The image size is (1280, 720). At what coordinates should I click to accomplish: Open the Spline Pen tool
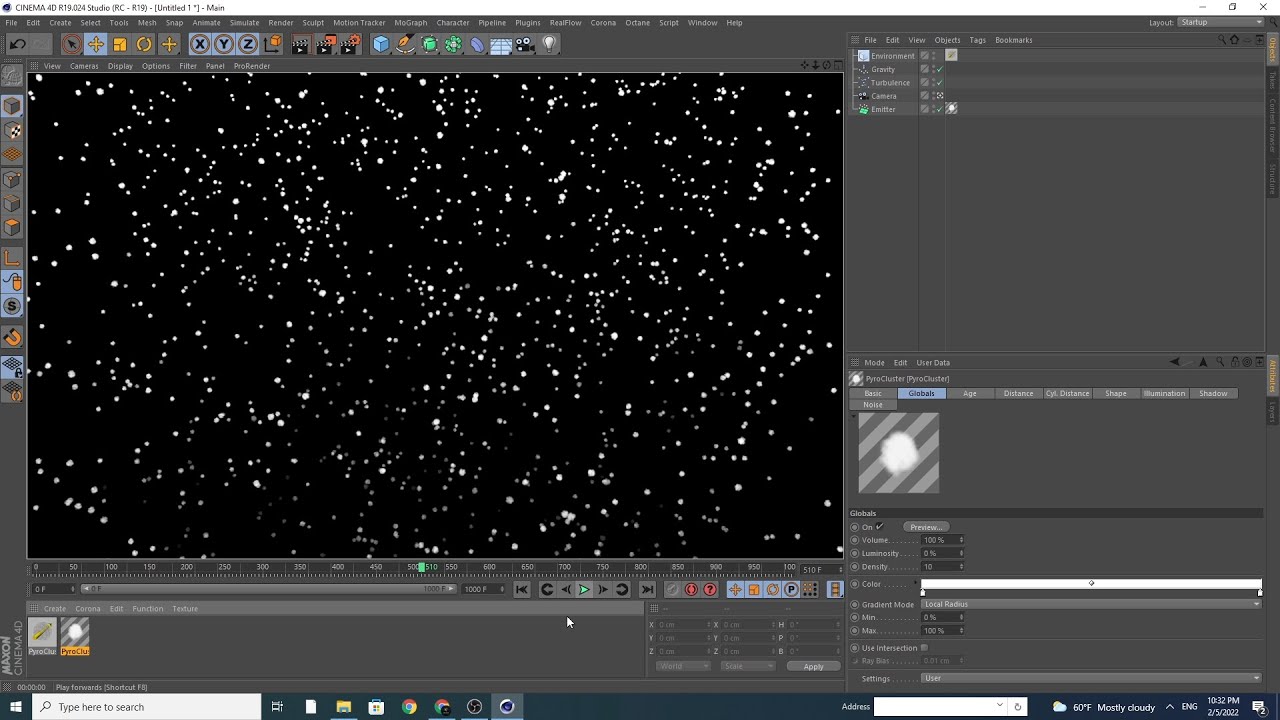coord(405,44)
